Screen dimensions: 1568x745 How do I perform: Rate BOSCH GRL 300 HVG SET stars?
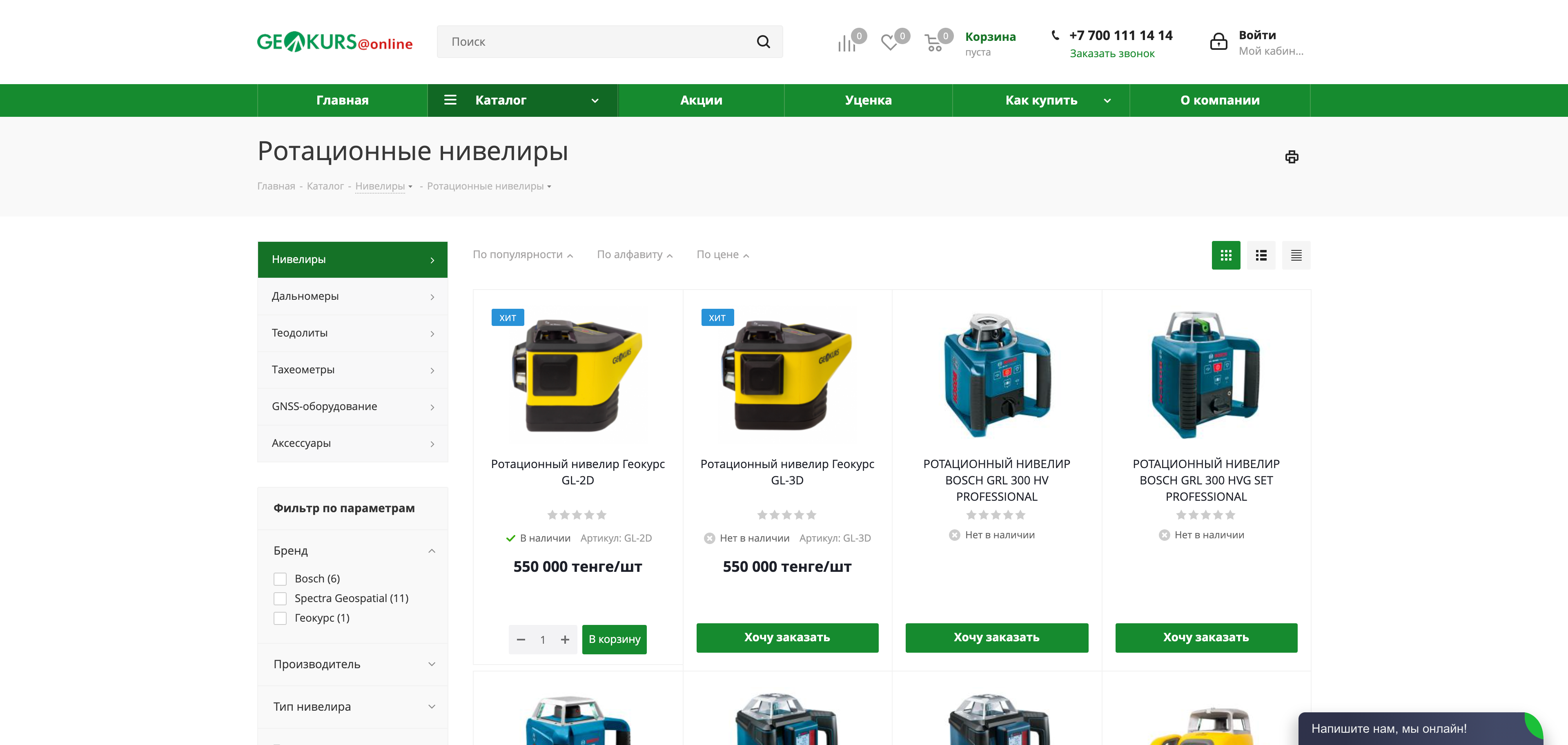(1206, 515)
